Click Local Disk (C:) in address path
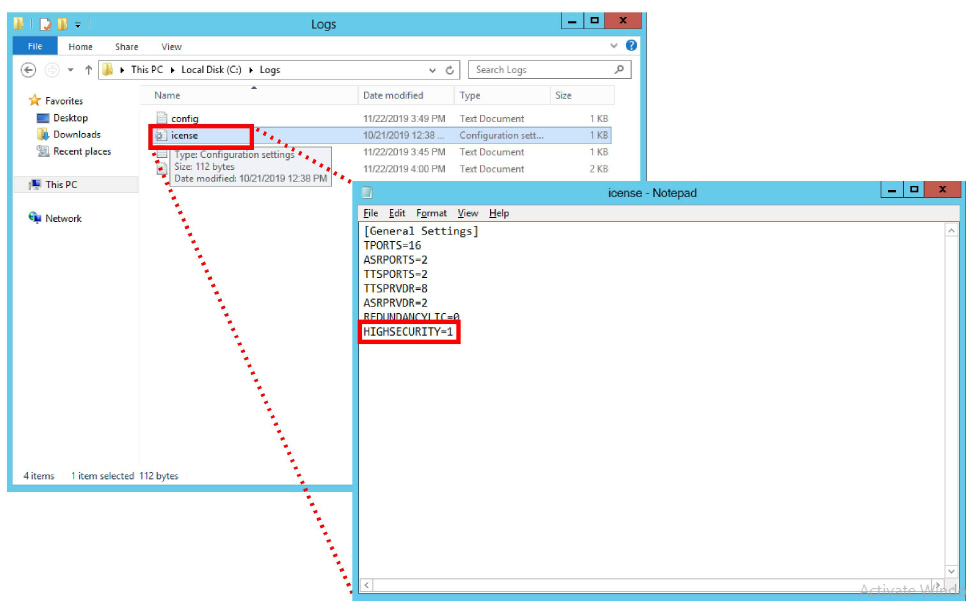The image size is (973, 611). pos(211,69)
